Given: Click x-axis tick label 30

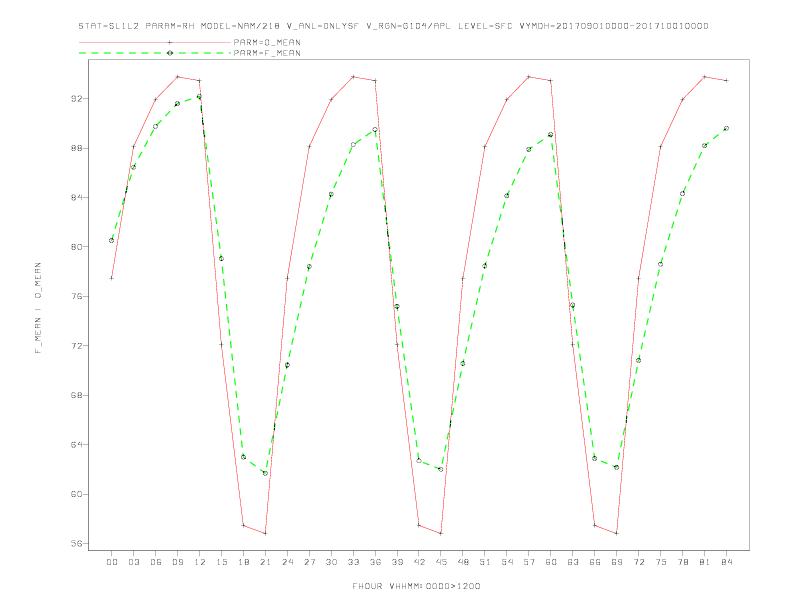Looking at the screenshot, I should (331, 562).
